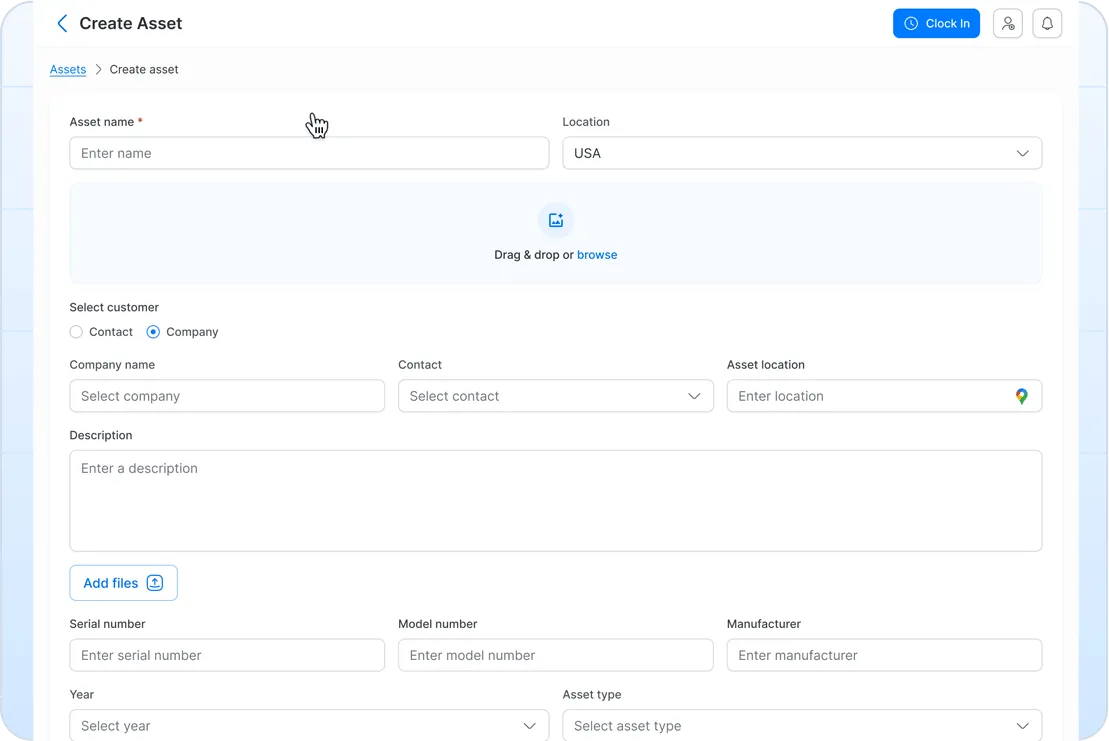Focus the Asset name field
This screenshot has height=741, width=1109.
[309, 153]
